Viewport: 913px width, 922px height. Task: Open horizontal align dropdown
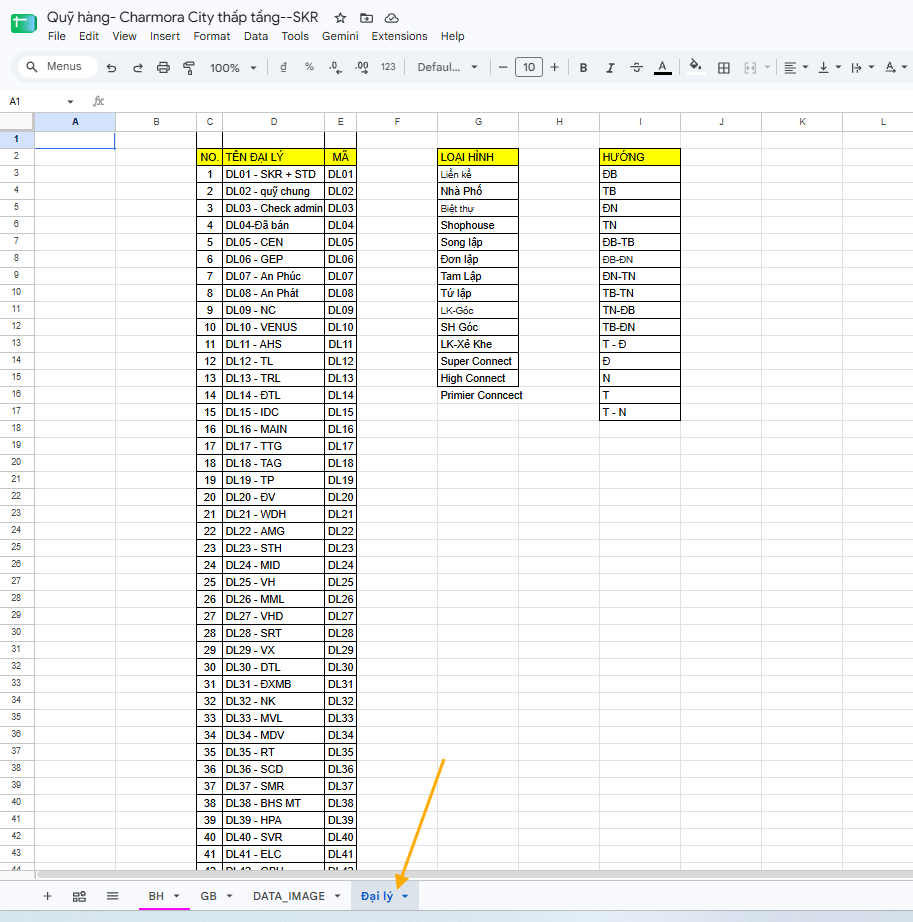coord(797,68)
